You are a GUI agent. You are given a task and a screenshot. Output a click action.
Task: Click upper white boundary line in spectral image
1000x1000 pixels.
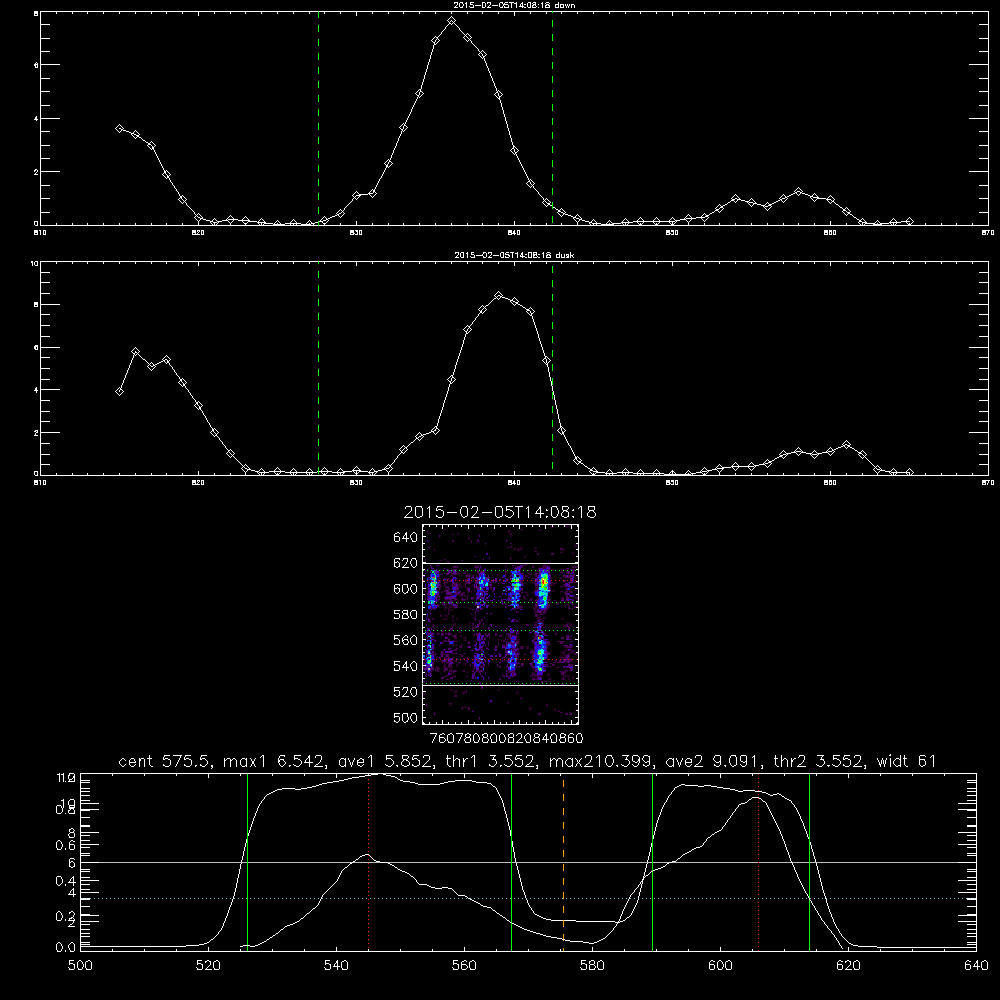[500, 563]
